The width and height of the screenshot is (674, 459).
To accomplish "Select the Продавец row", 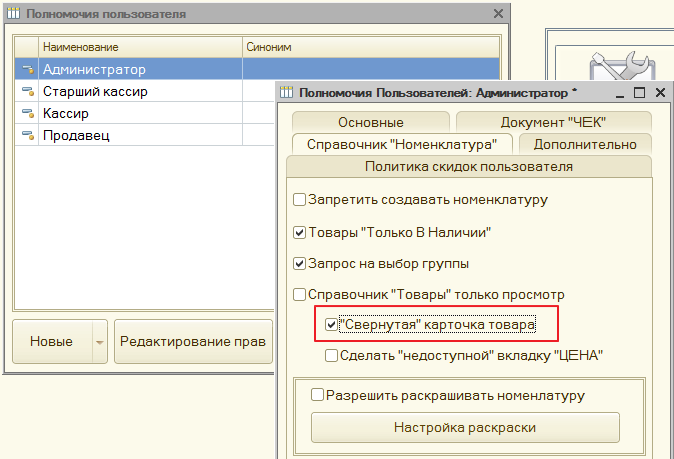I will (x=144, y=135).
